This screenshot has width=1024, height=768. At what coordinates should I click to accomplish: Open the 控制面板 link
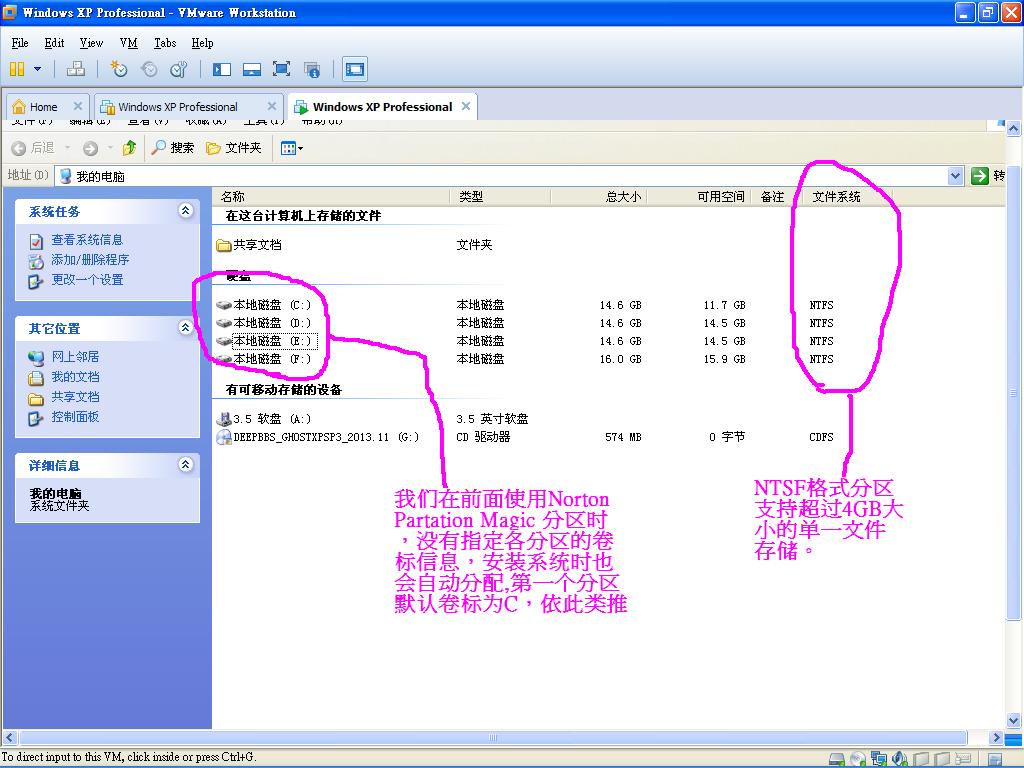coord(75,417)
